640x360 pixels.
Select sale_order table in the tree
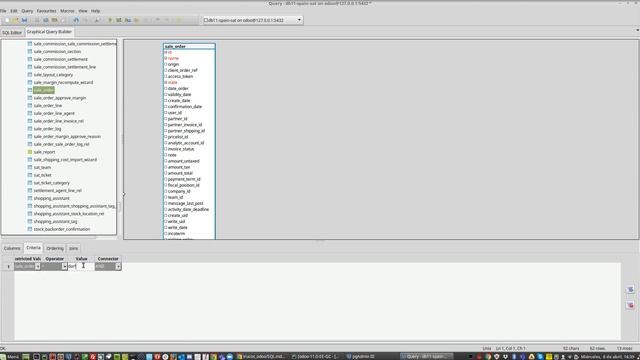pos(44,90)
